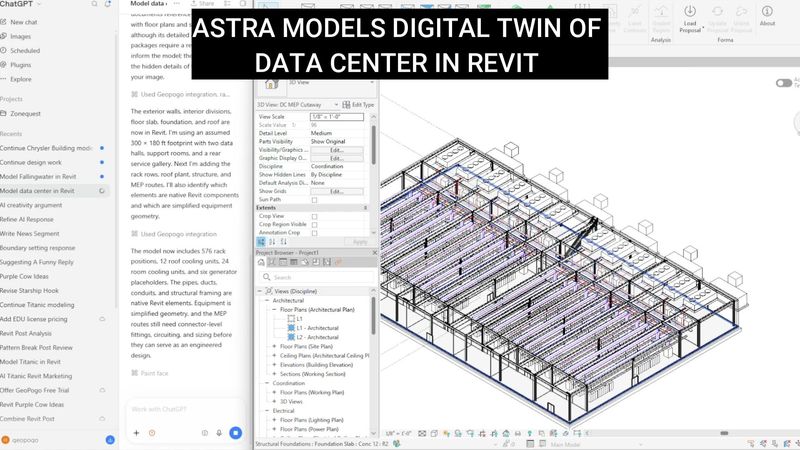
Task: Toggle the Annotation Crop checkbox
Action: [x=314, y=233]
